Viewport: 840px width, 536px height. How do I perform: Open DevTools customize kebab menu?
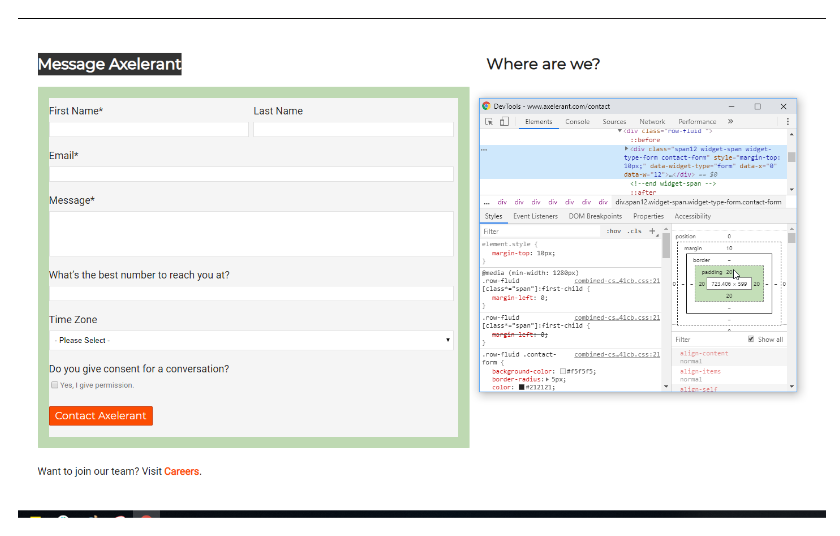788,122
